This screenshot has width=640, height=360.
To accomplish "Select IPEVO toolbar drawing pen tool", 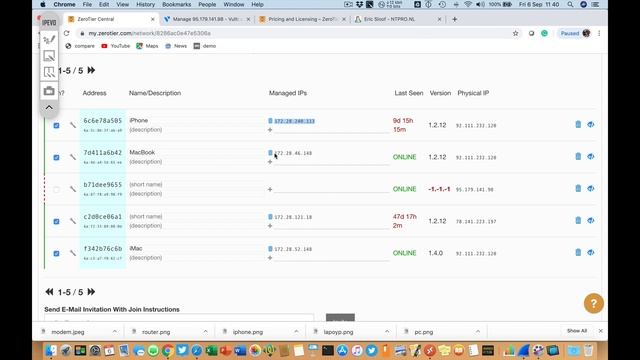I will tap(49, 39).
